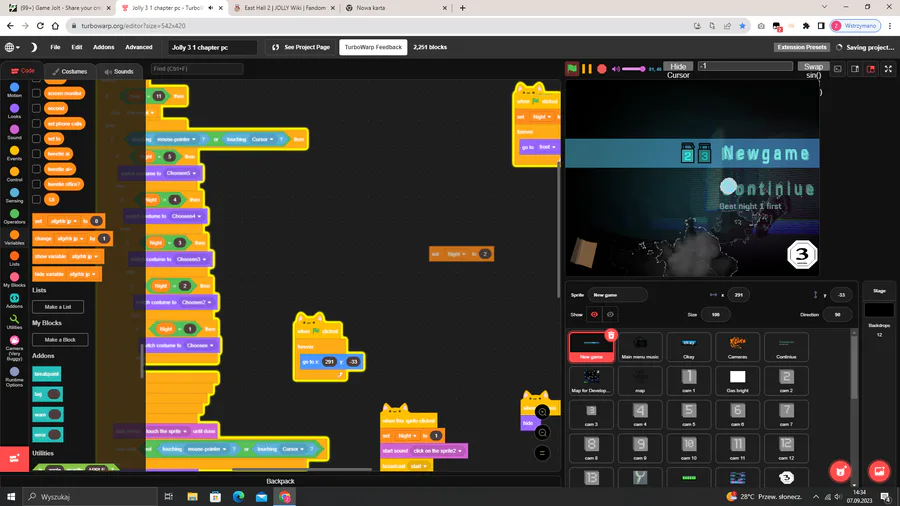Open Microsoft Edge from the taskbar
The image size is (900, 506).
pyautogui.click(x=238, y=496)
